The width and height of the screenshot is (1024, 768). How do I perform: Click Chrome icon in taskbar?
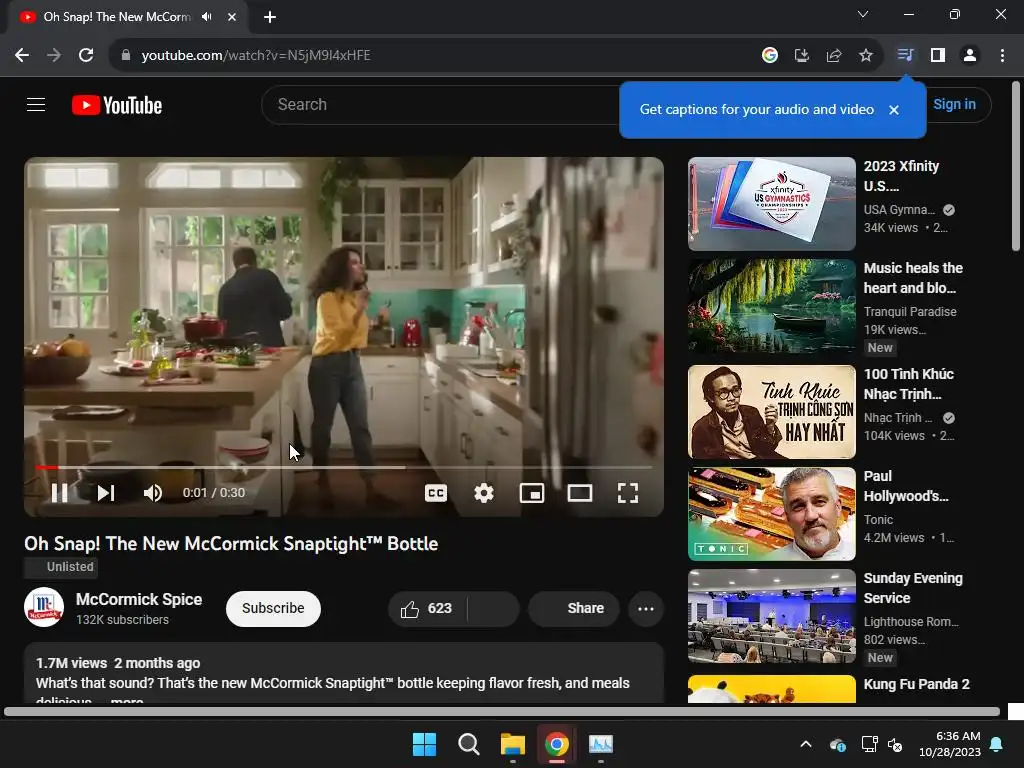(x=556, y=744)
